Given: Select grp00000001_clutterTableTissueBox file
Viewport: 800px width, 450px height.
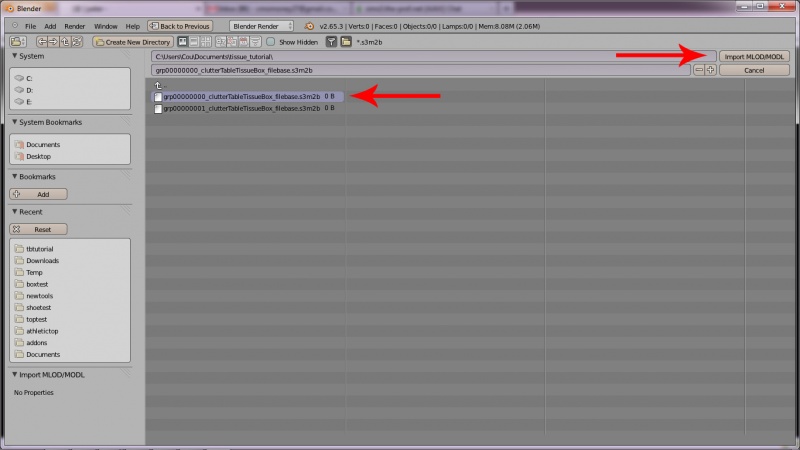Looking at the screenshot, I should click(x=241, y=107).
